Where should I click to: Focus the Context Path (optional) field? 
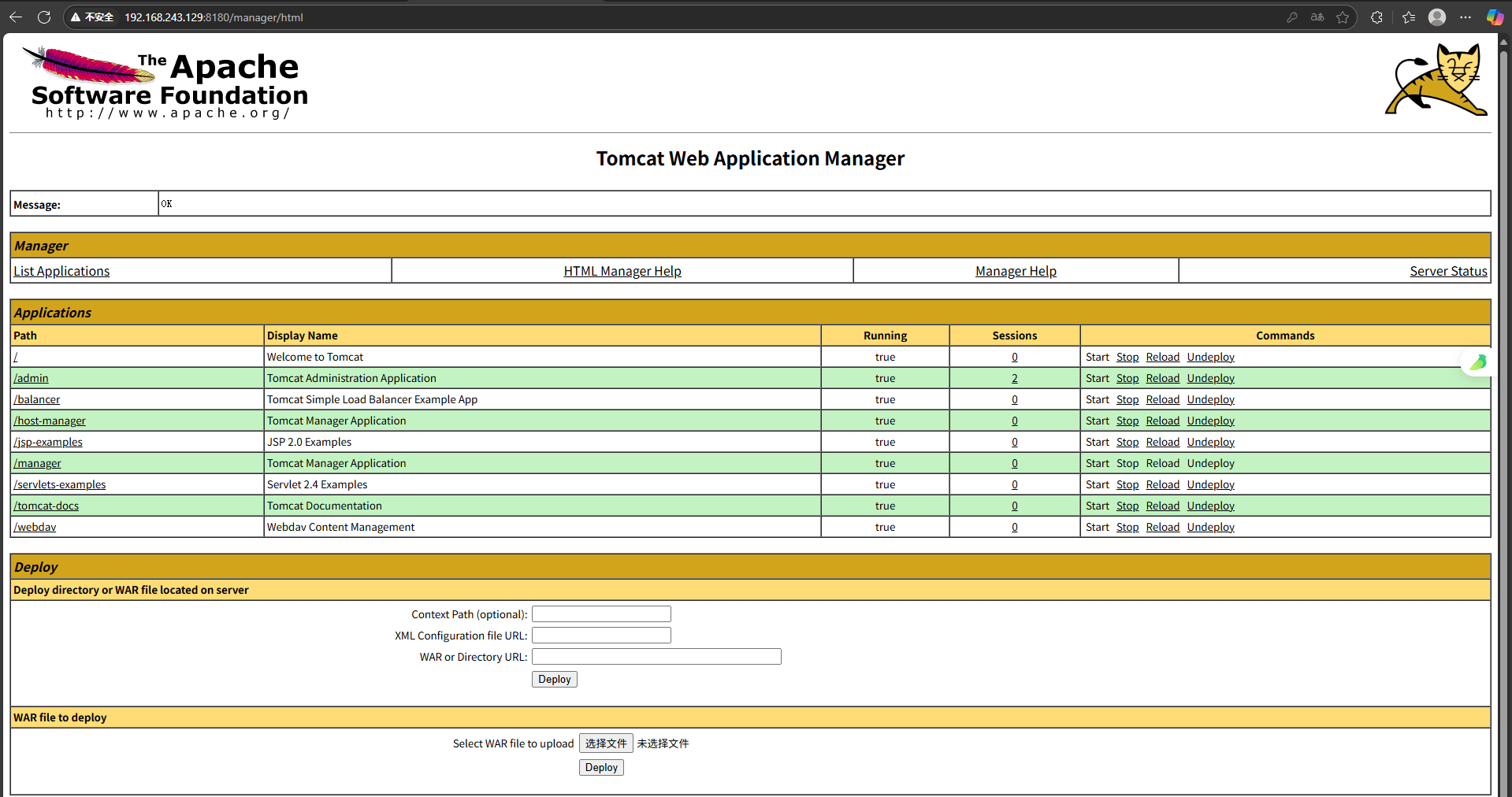601,614
